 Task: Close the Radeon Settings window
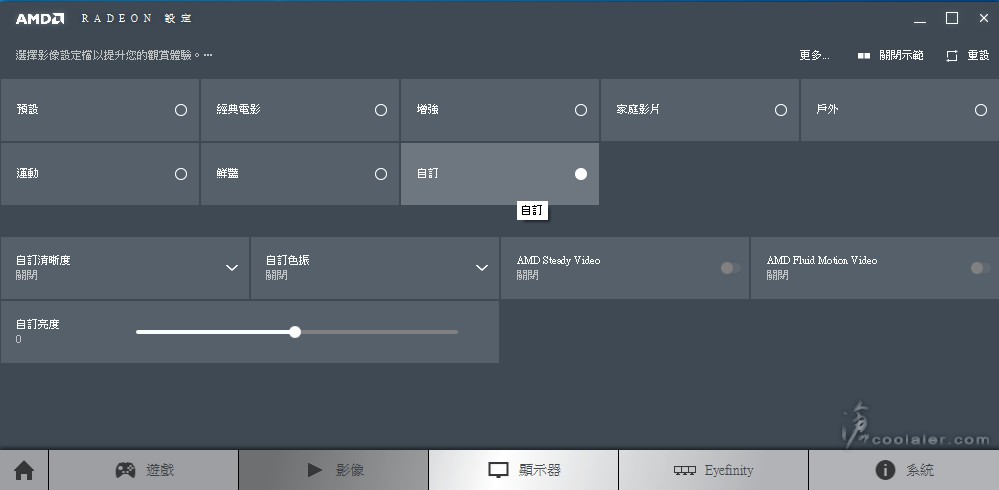(x=984, y=18)
